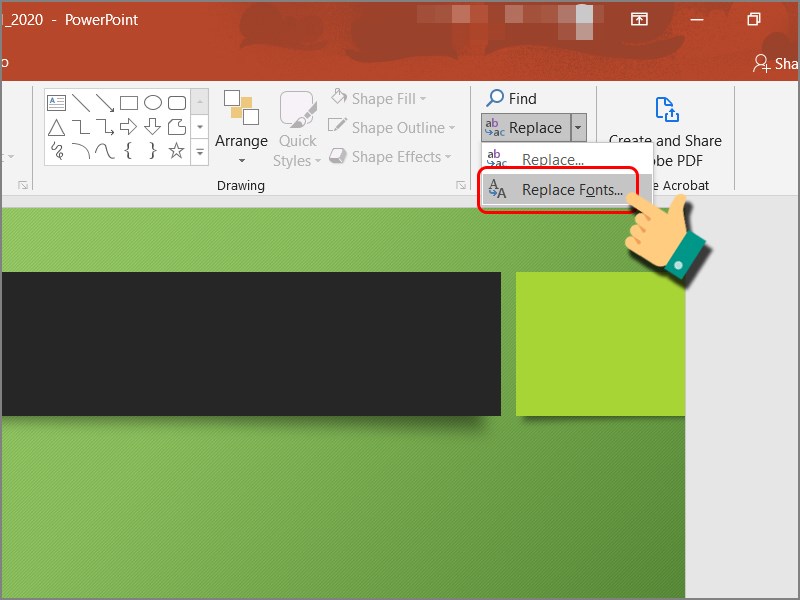Viewport: 800px width, 600px height.
Task: Open Drawing group dialog launcher
Action: pos(461,185)
